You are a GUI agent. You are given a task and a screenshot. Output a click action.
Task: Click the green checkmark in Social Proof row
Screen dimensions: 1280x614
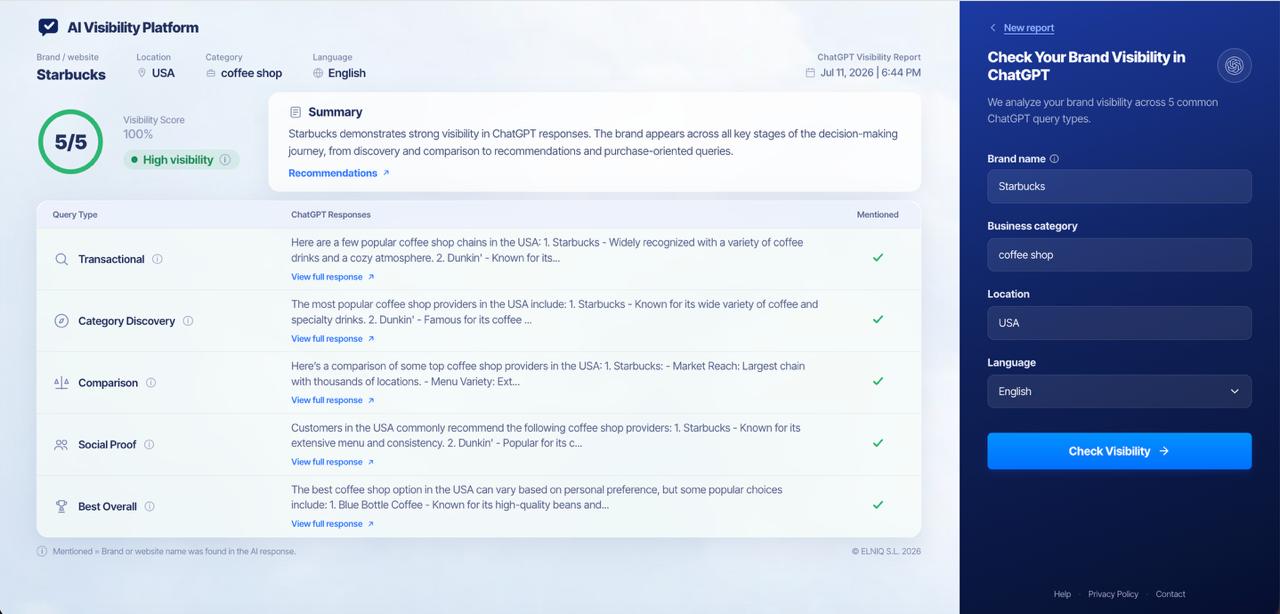[x=878, y=443]
